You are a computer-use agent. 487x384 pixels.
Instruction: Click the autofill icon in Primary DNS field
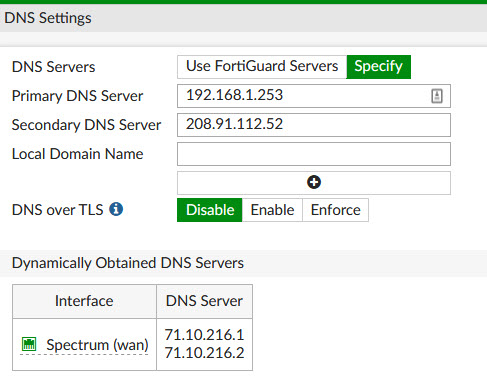tap(437, 96)
